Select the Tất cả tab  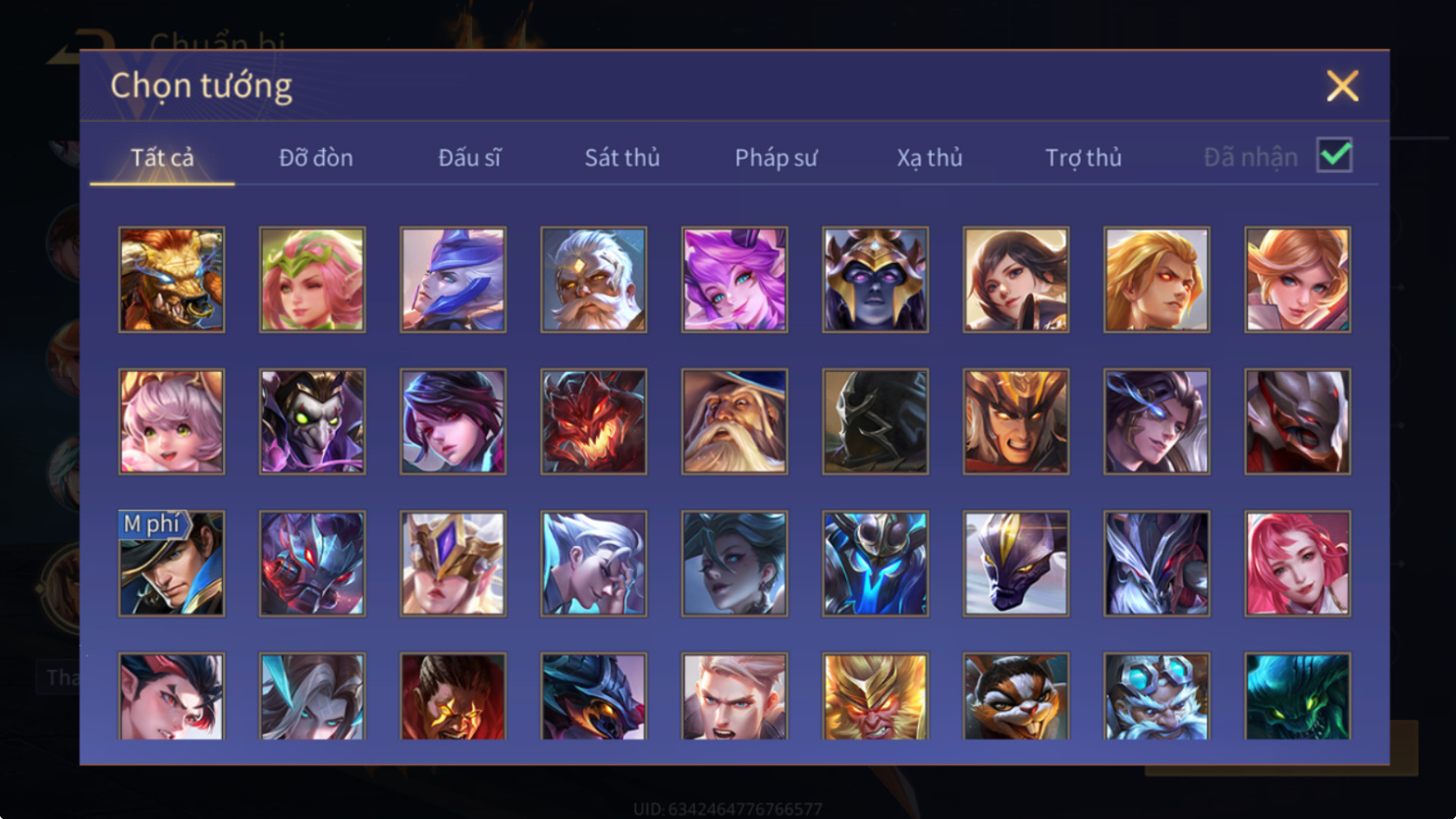coord(163,157)
